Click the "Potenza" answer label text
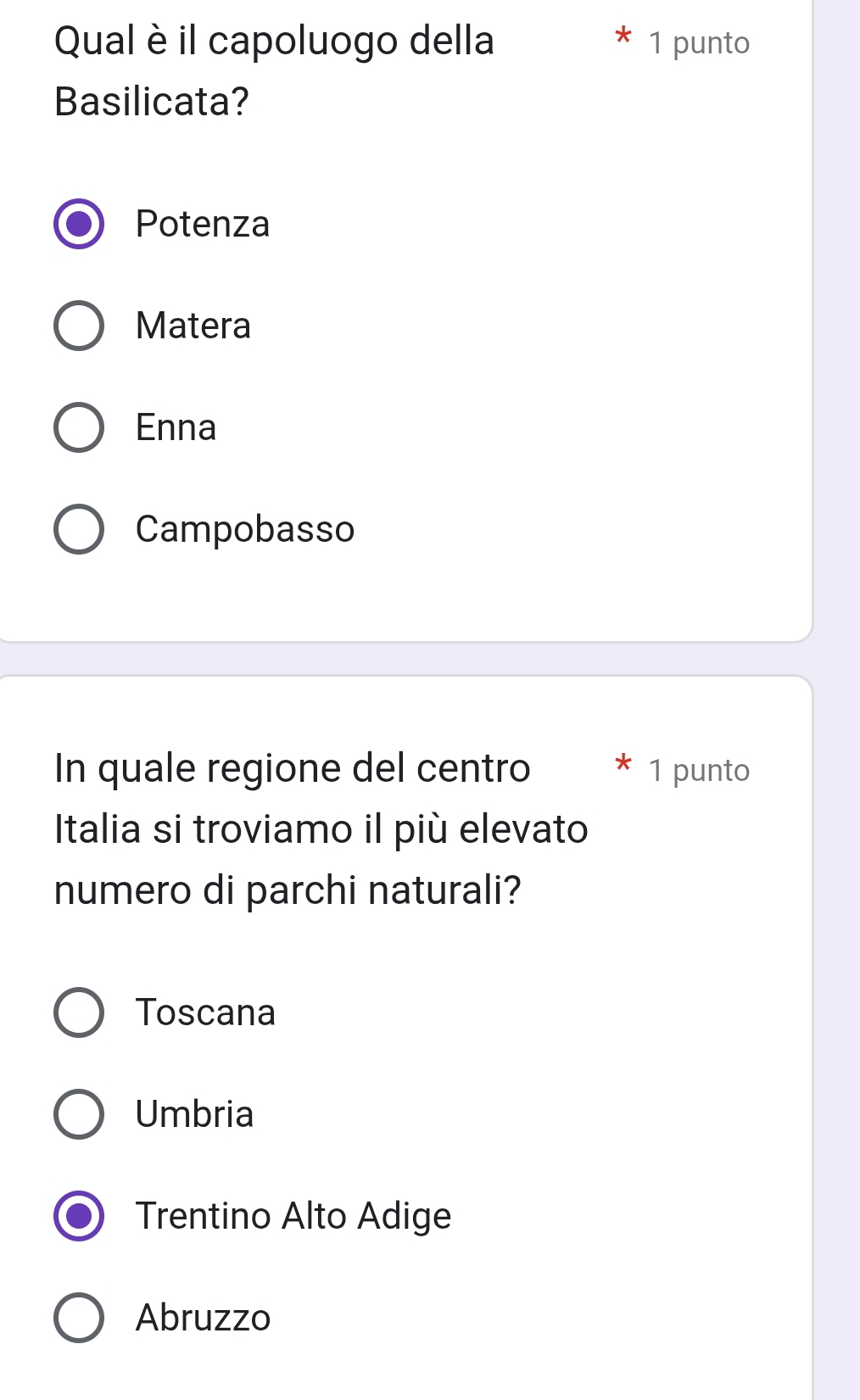Screen dimensions: 860x1400 [203, 225]
